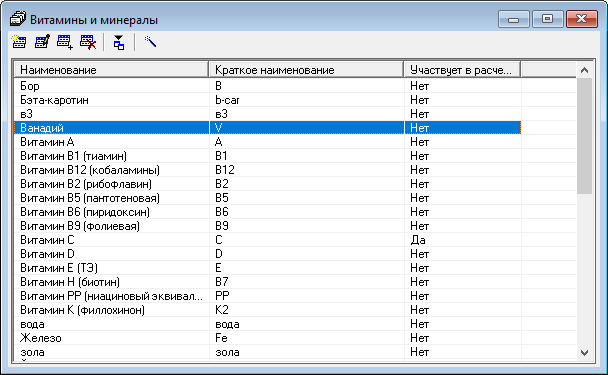Click the B12 short name cell
This screenshot has height=375, width=608.
click(x=307, y=170)
